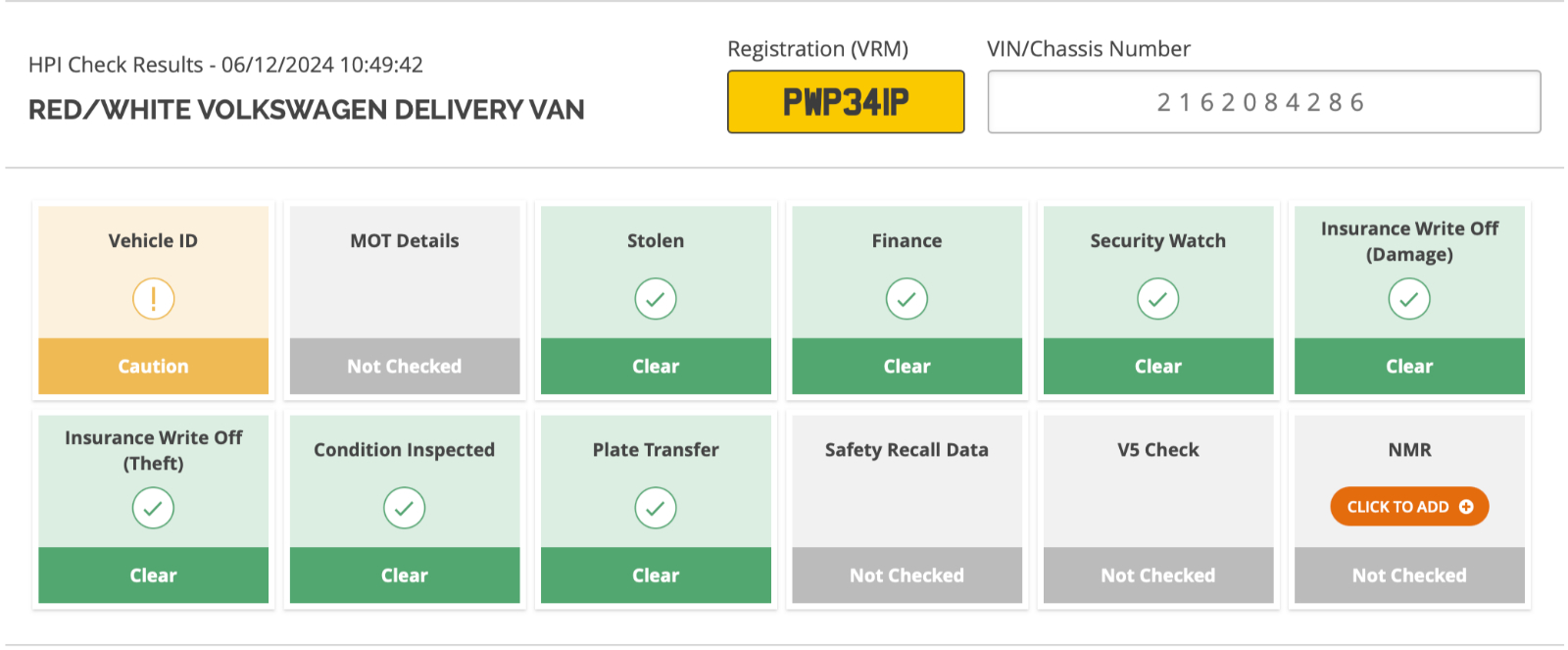
Task: Click the Plate Transfer checkmark icon
Action: (656, 508)
